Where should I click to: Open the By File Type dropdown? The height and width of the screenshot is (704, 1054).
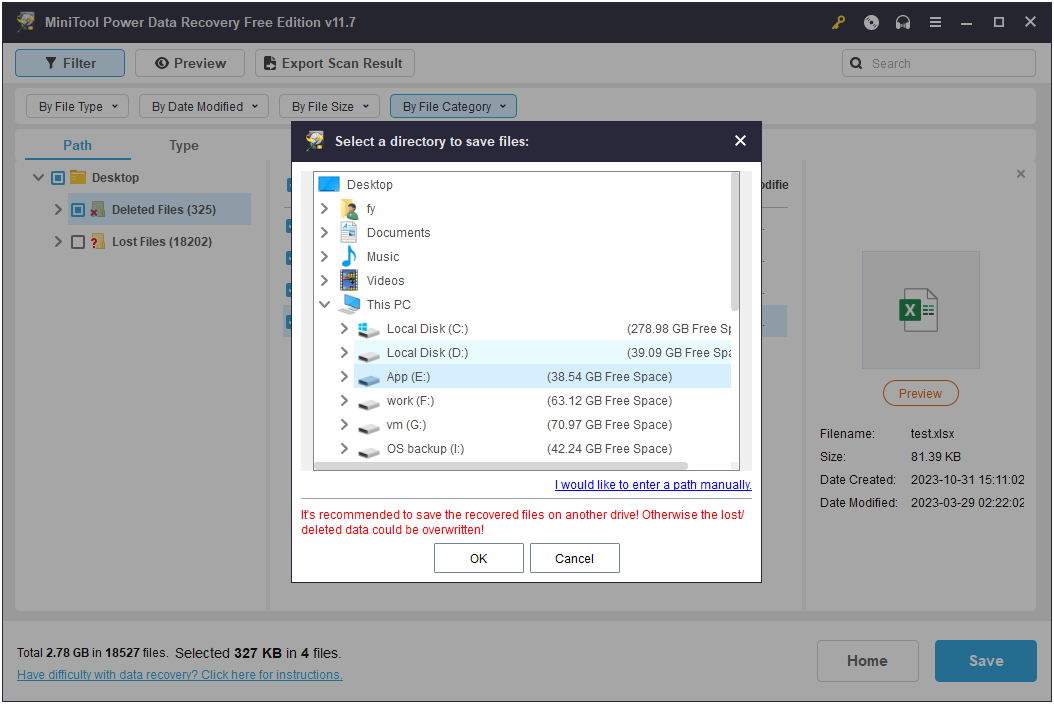point(78,106)
